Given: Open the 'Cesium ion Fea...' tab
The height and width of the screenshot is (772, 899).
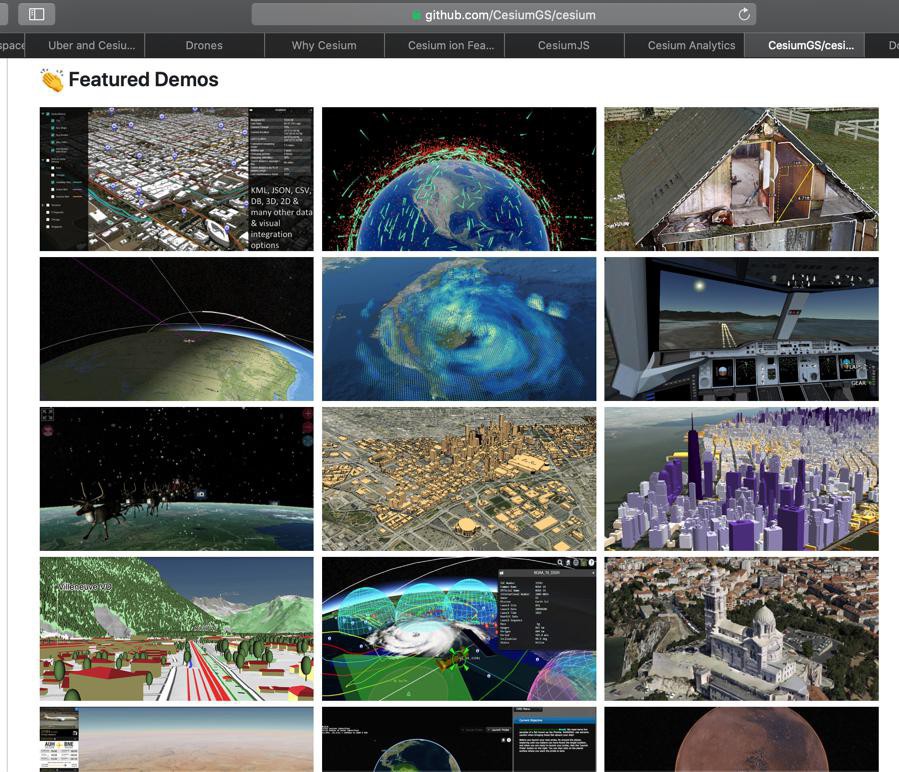Looking at the screenshot, I should click(444, 45).
